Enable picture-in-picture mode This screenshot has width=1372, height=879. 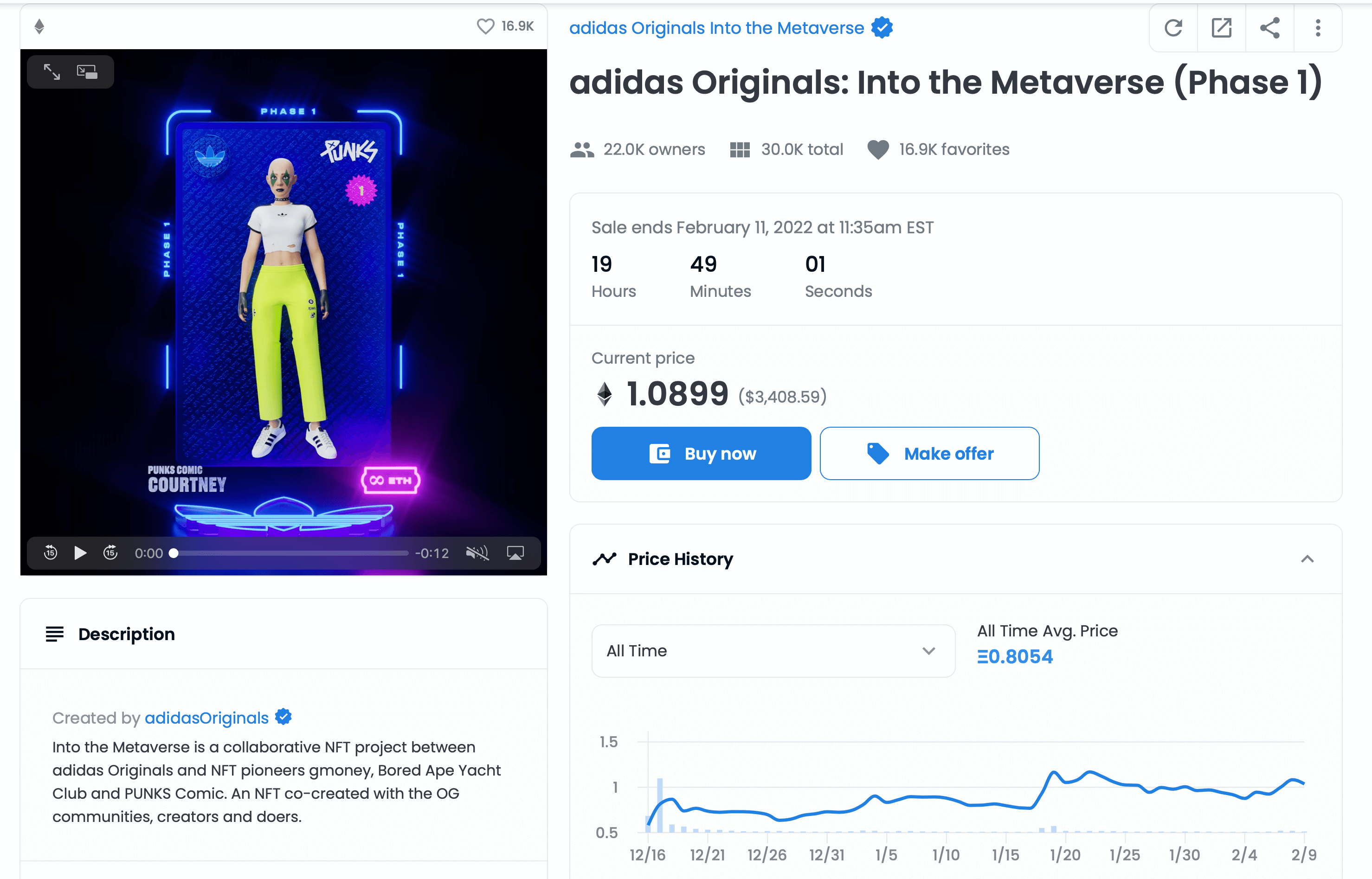pyautogui.click(x=87, y=72)
